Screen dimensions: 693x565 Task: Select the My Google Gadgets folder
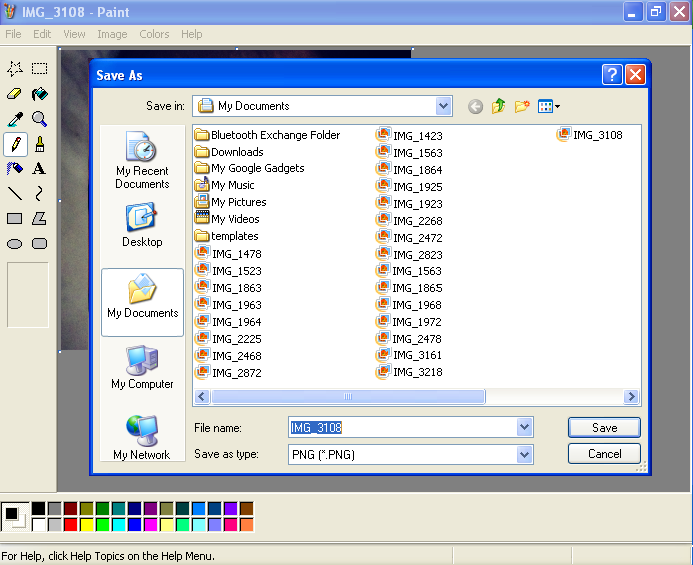[250, 168]
